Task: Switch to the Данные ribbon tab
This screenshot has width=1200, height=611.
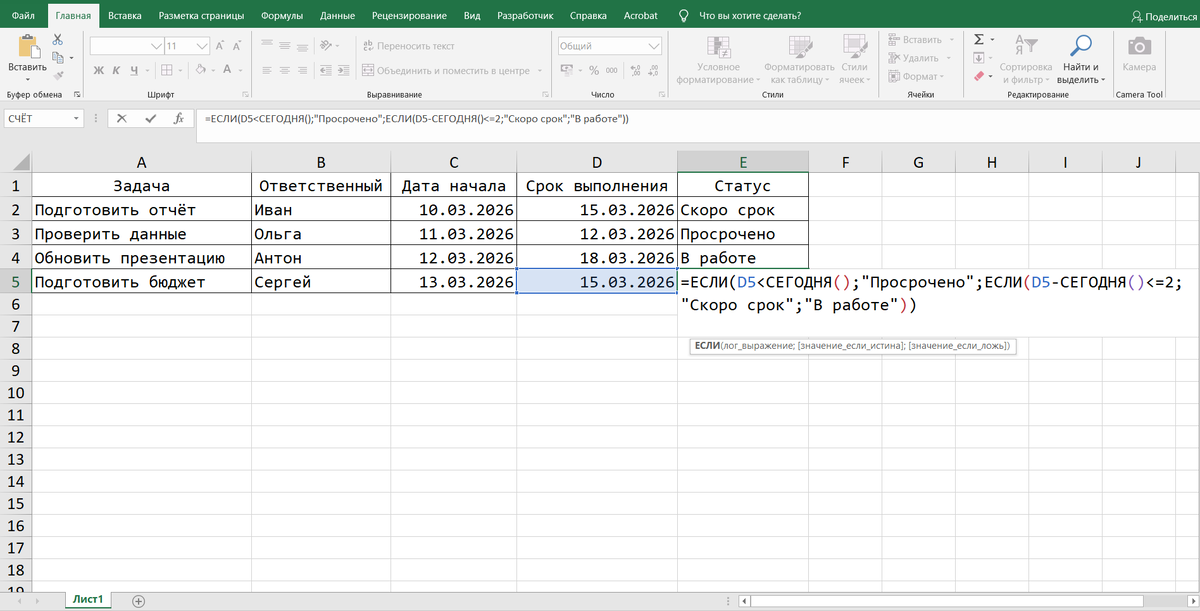Action: [x=337, y=16]
